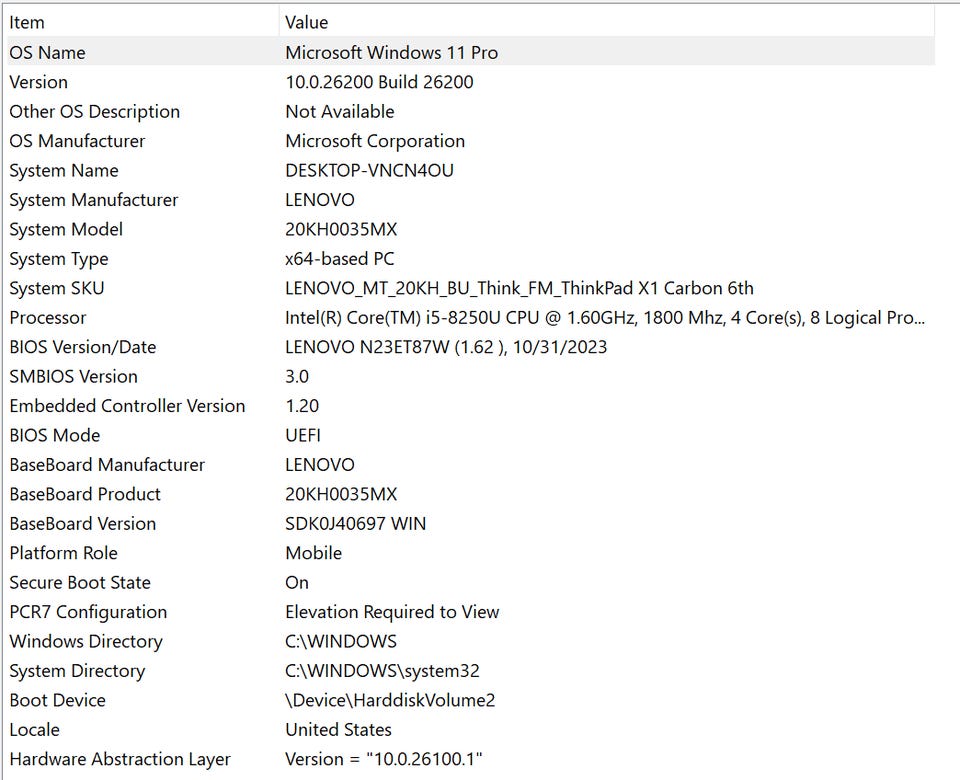Select the Boot Device row label

click(x=58, y=700)
